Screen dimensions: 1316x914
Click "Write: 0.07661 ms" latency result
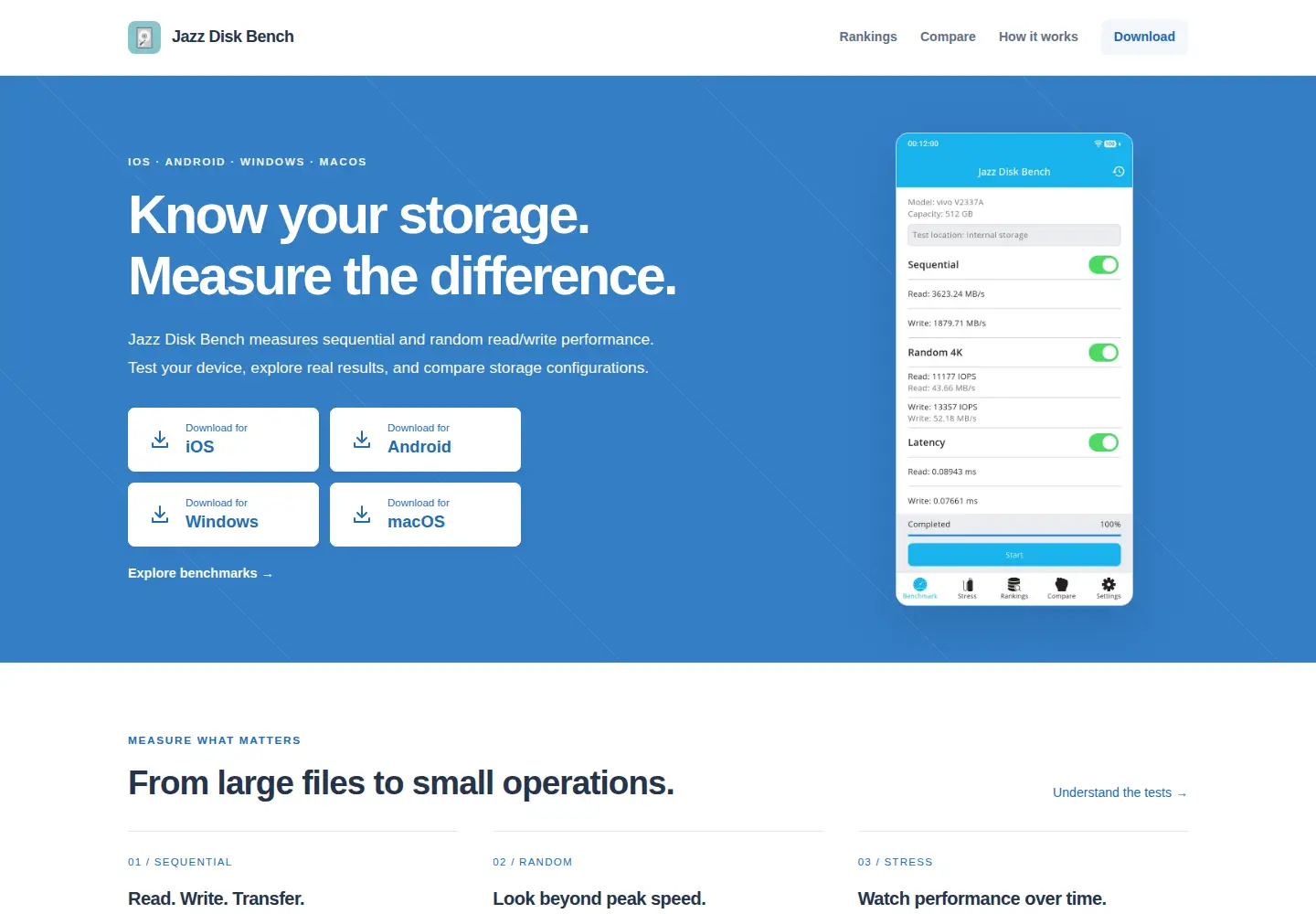[942, 501]
